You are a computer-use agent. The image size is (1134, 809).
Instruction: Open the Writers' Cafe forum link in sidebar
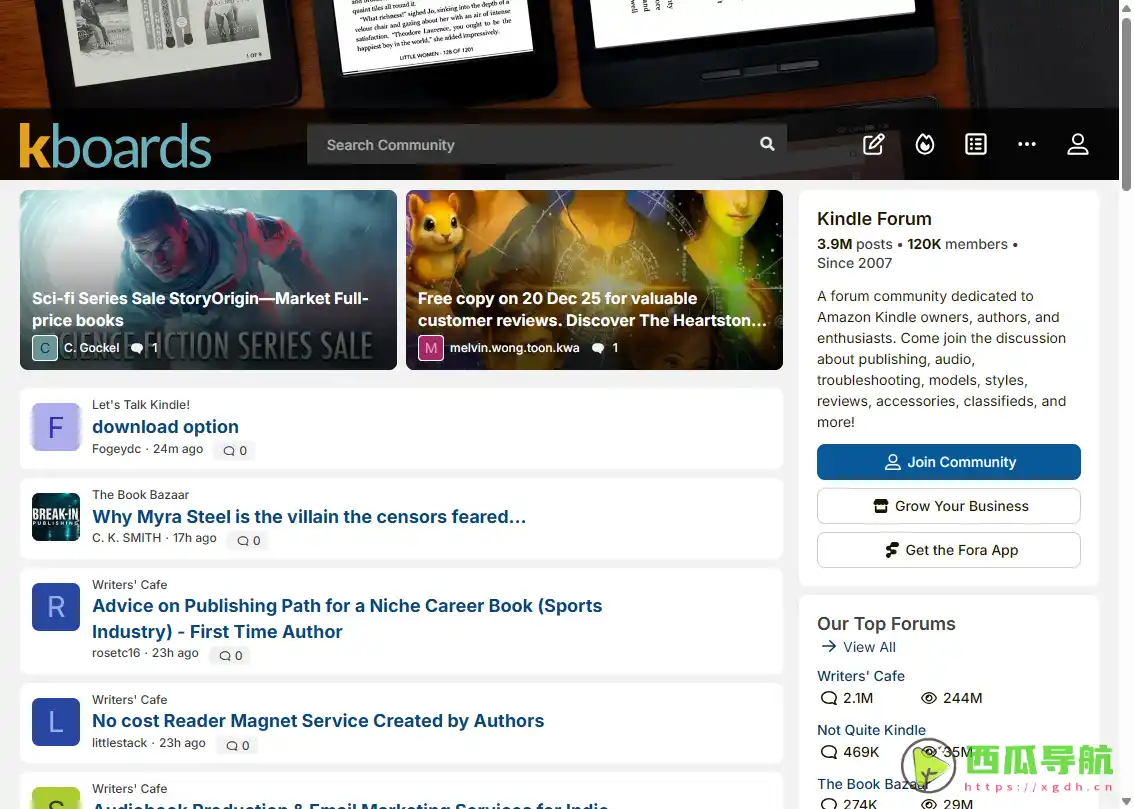click(860, 676)
